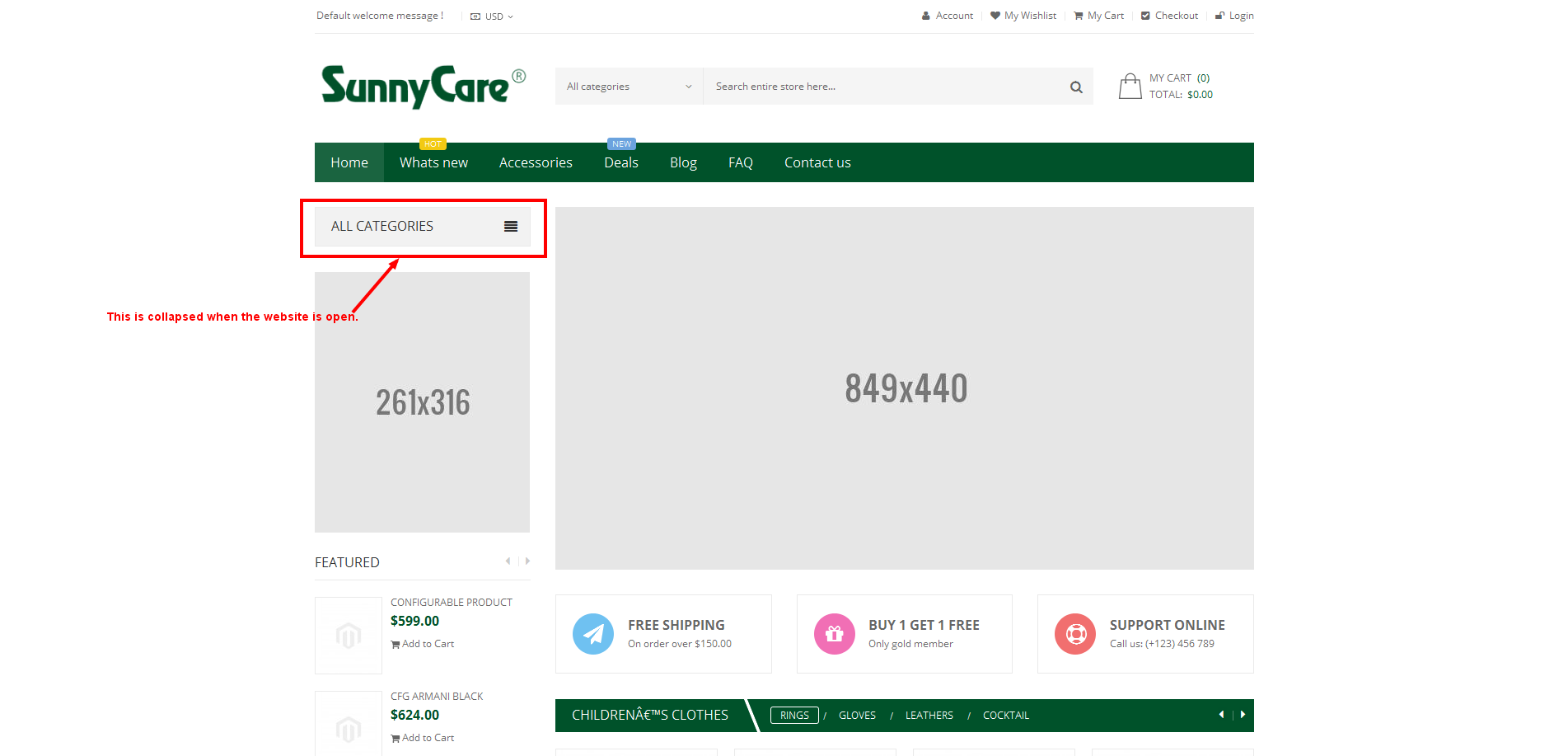This screenshot has height=756, width=1568.
Task: Select the Rings tab
Action: (x=794, y=716)
